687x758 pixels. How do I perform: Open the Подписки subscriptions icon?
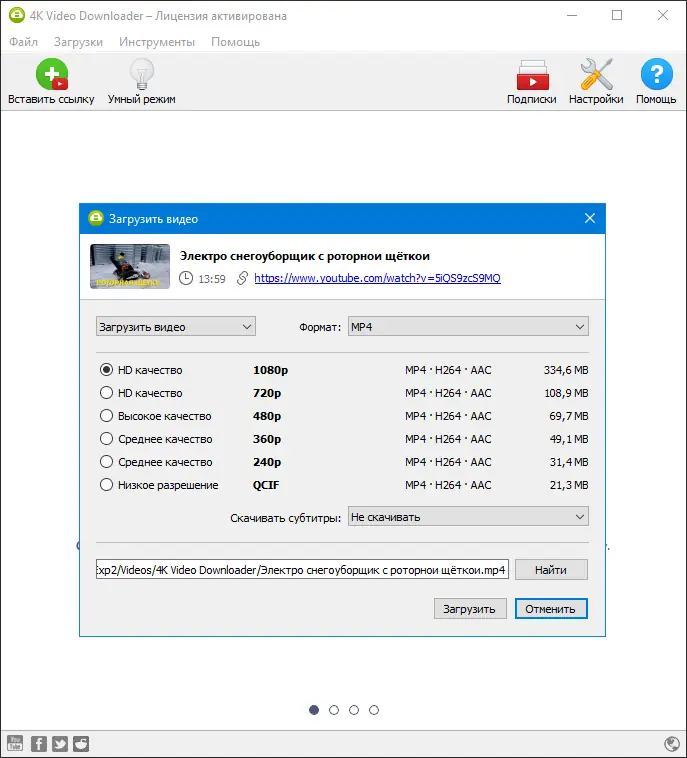click(x=532, y=75)
